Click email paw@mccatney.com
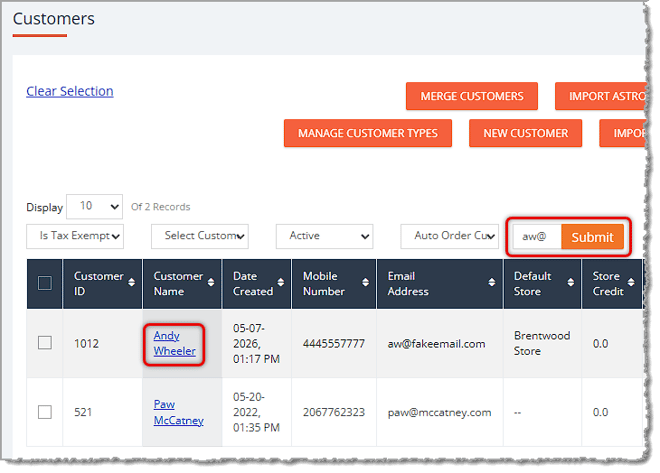Viewport: 660px width, 473px height. [439, 412]
